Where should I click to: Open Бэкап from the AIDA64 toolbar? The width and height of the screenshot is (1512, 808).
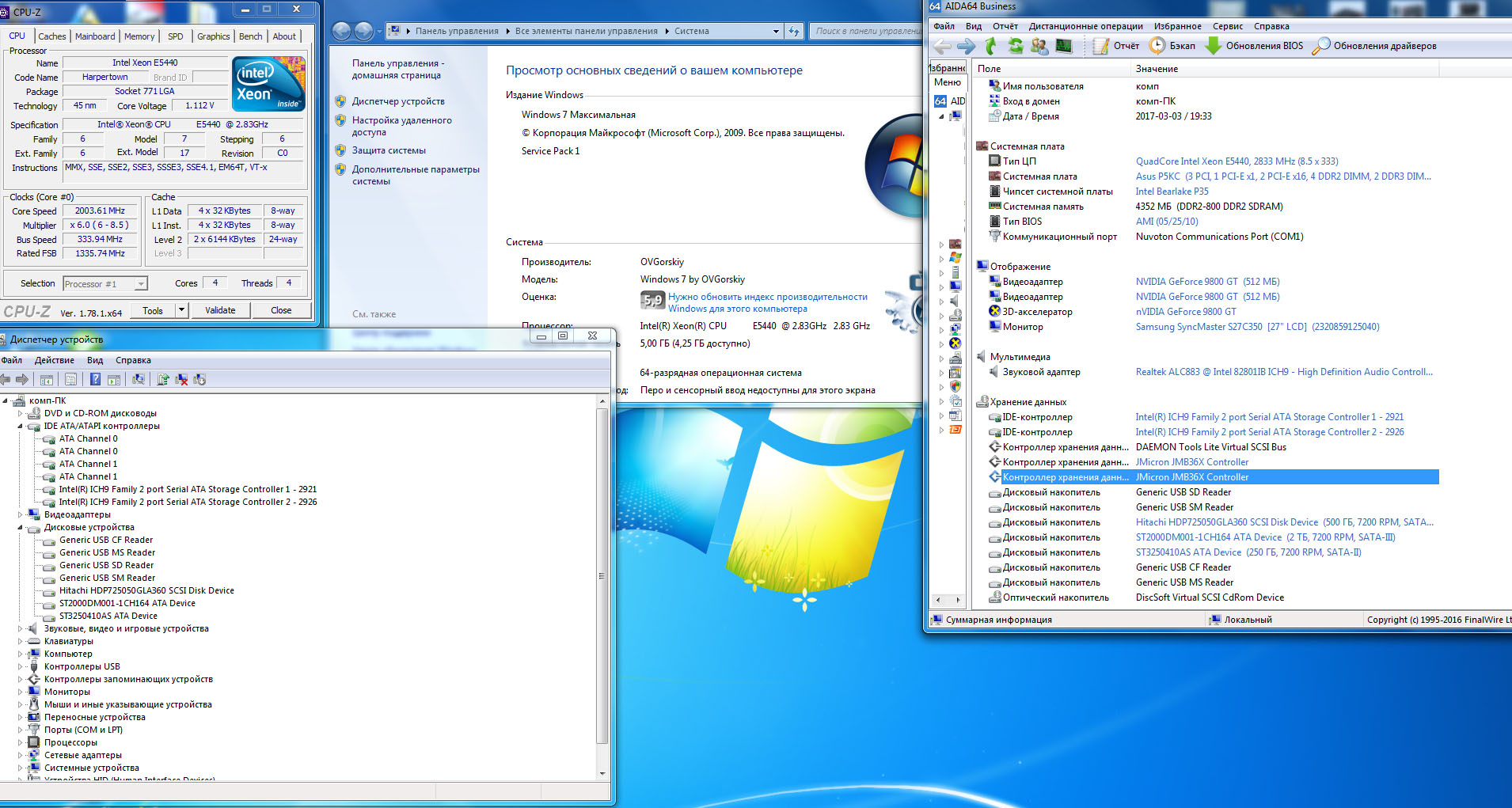tap(1172, 46)
